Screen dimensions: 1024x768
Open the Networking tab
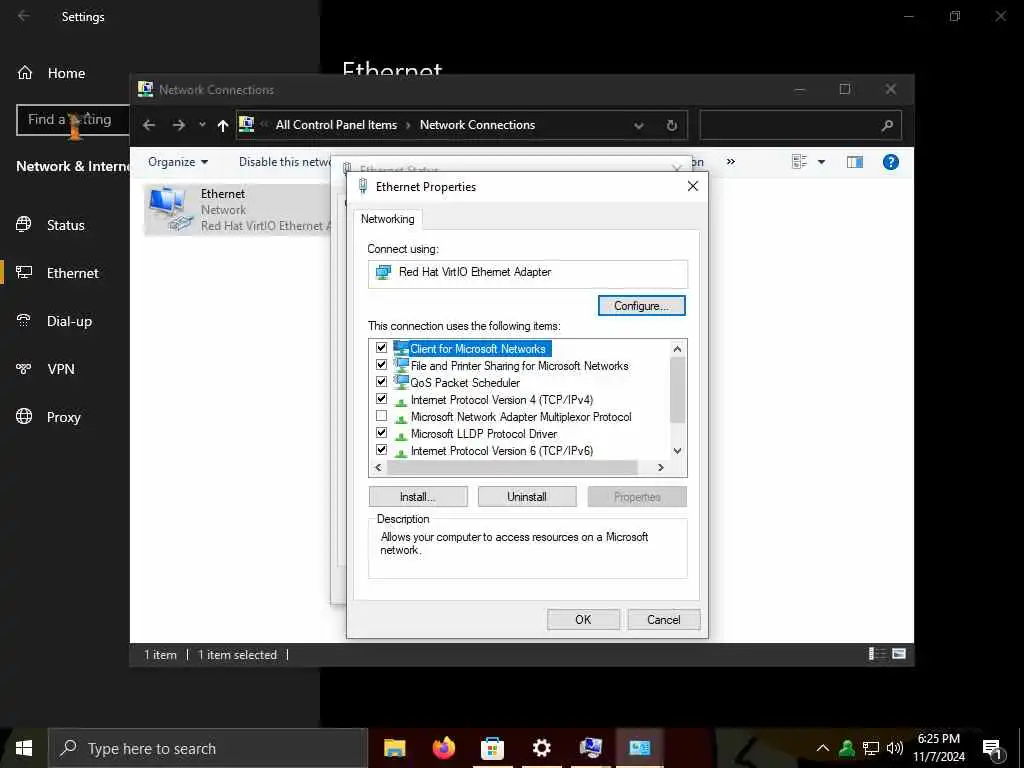(x=387, y=219)
